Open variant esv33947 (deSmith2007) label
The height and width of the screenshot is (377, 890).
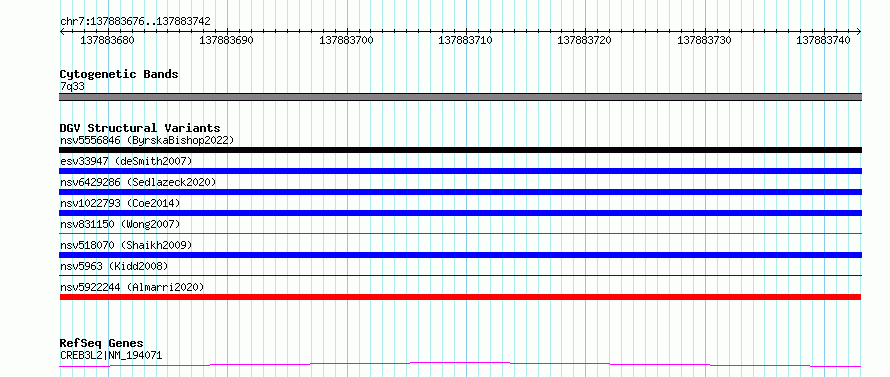(x=126, y=161)
